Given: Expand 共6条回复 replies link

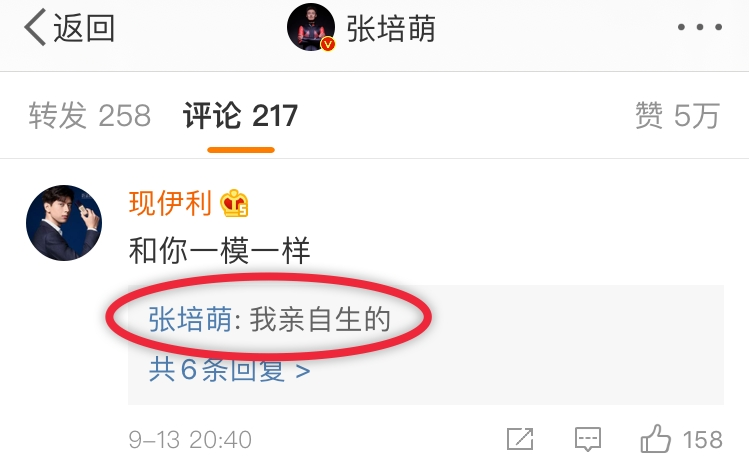Looking at the screenshot, I should pyautogui.click(x=229, y=369).
